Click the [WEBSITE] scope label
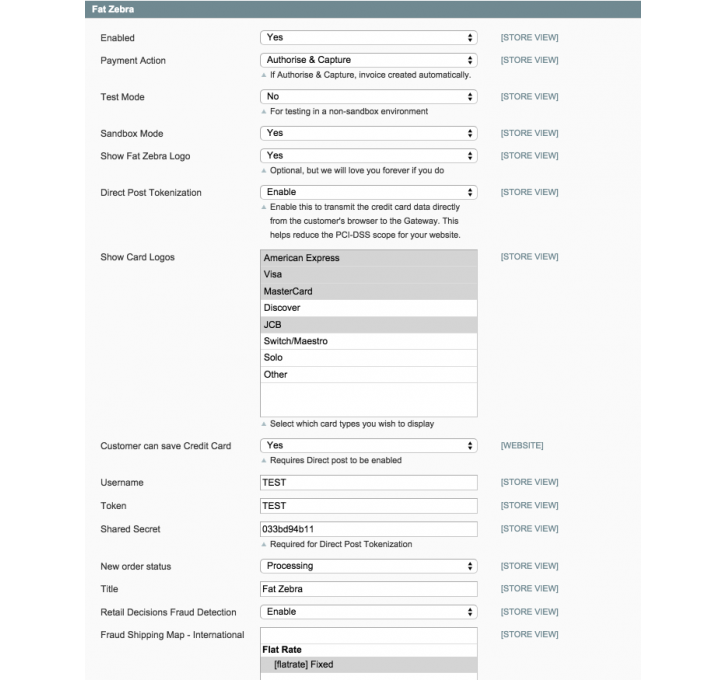The height and width of the screenshot is (680, 725). (522, 446)
